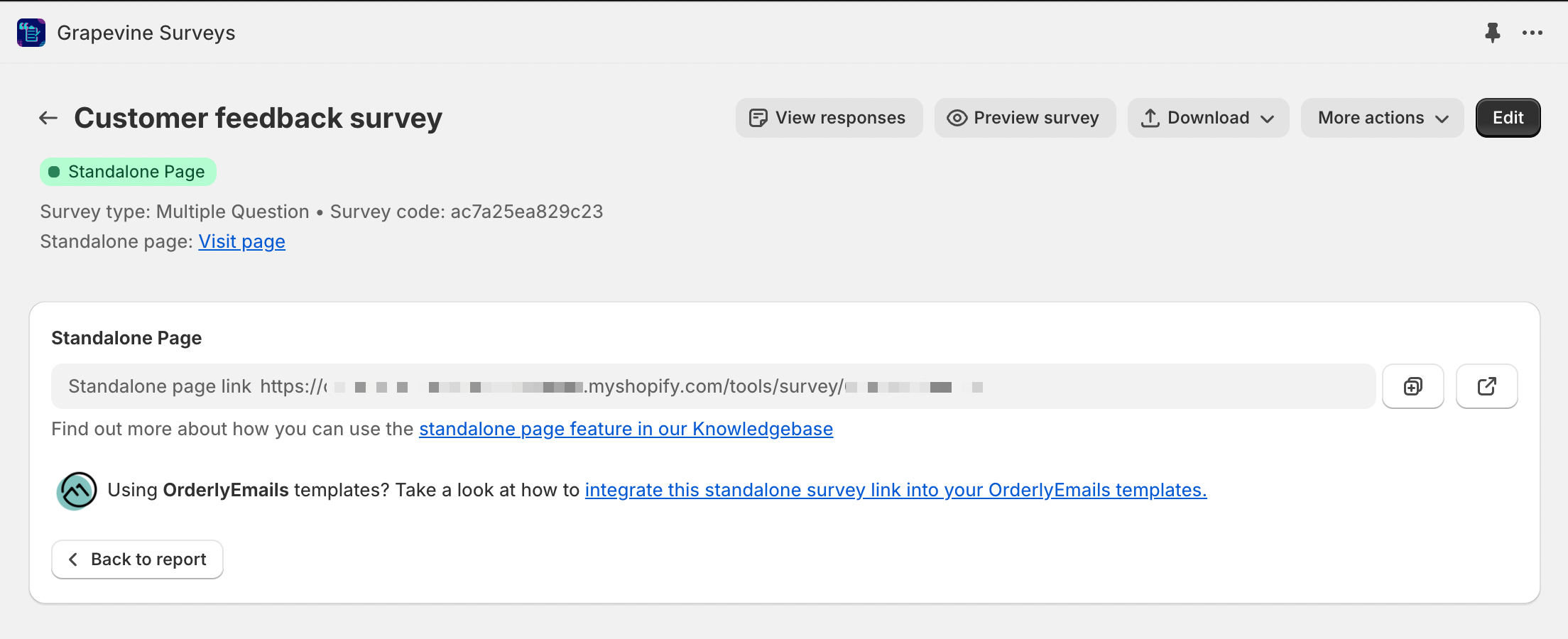The image size is (1568, 639).
Task: Go back using the left arrow icon
Action: point(48,118)
